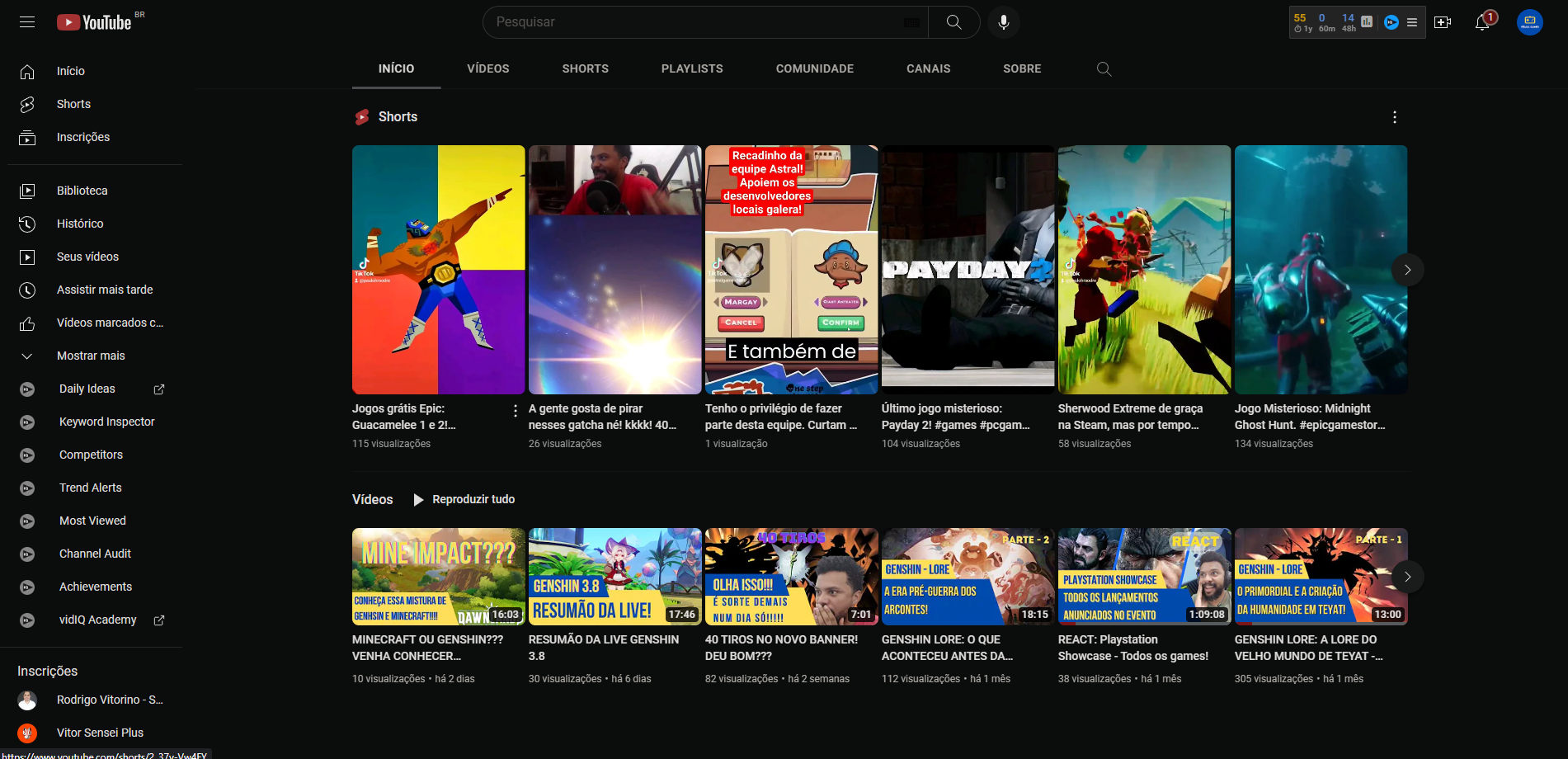
Task: Show next Shorts with right arrow
Action: coord(1407,270)
